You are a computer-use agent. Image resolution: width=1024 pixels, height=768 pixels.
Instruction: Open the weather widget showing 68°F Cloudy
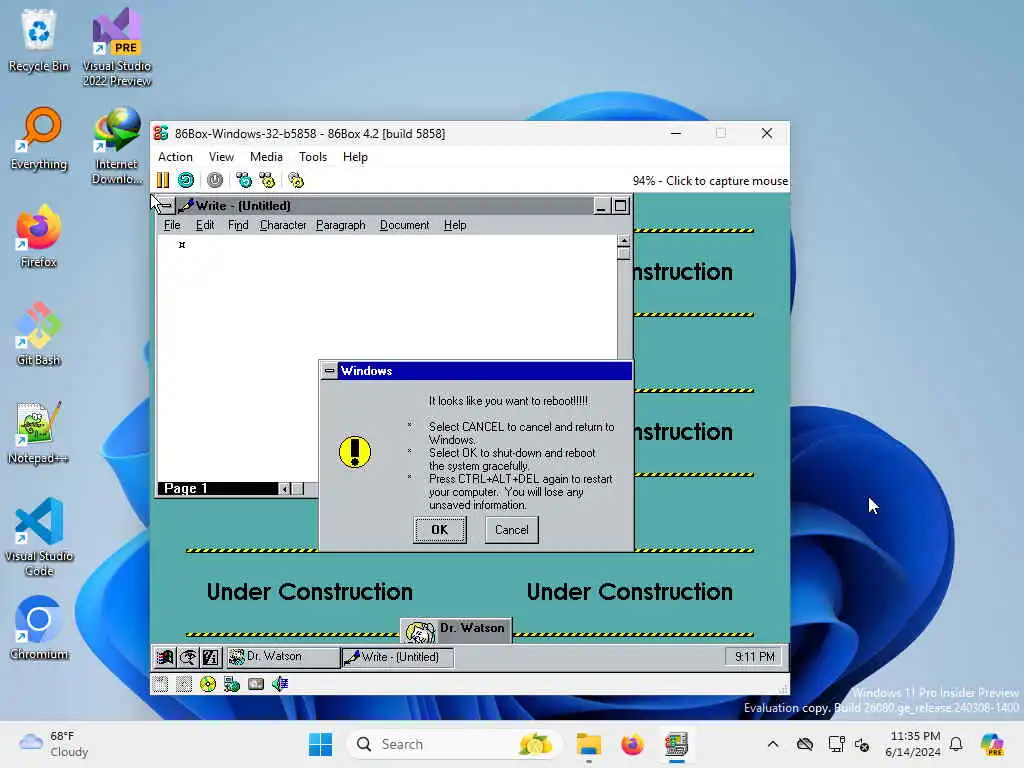[54, 744]
